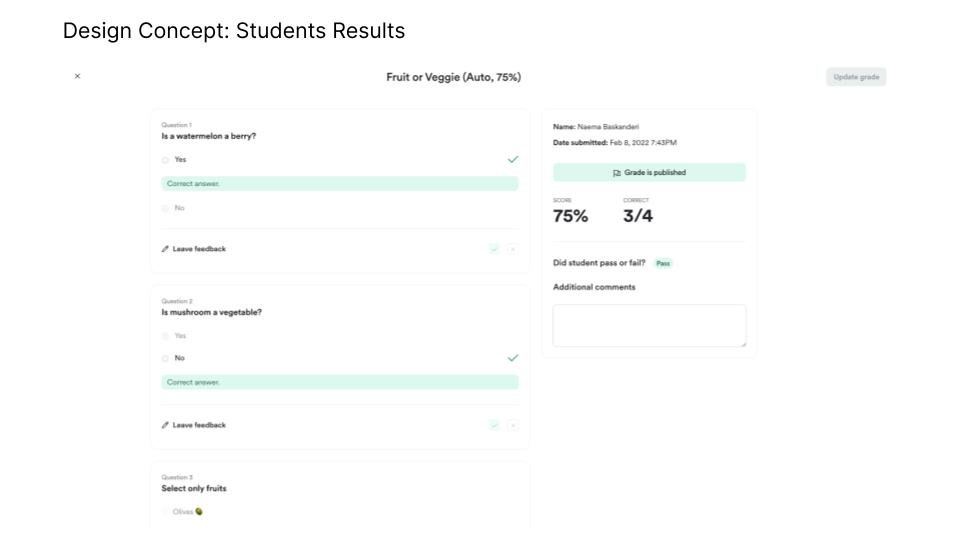Mark Question 1 incorrect with x button

click(x=513, y=249)
